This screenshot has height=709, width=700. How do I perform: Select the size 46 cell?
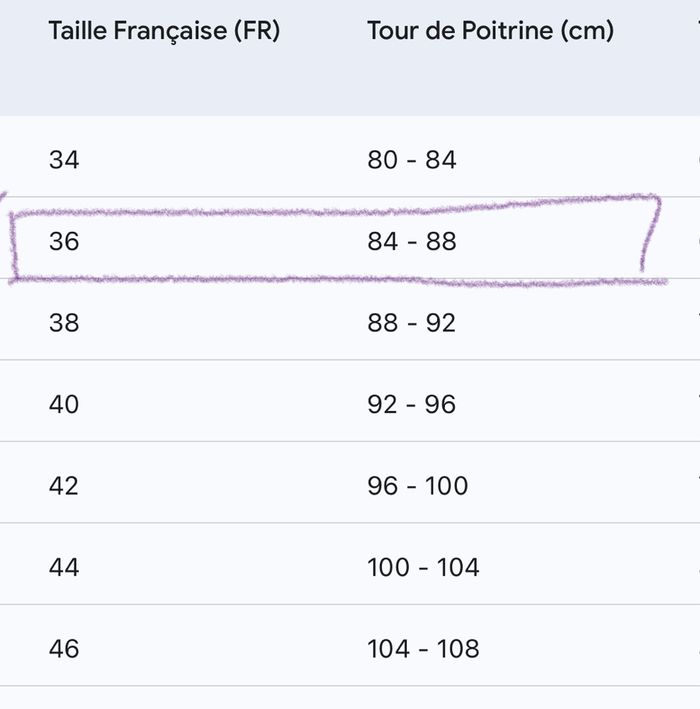coord(64,649)
